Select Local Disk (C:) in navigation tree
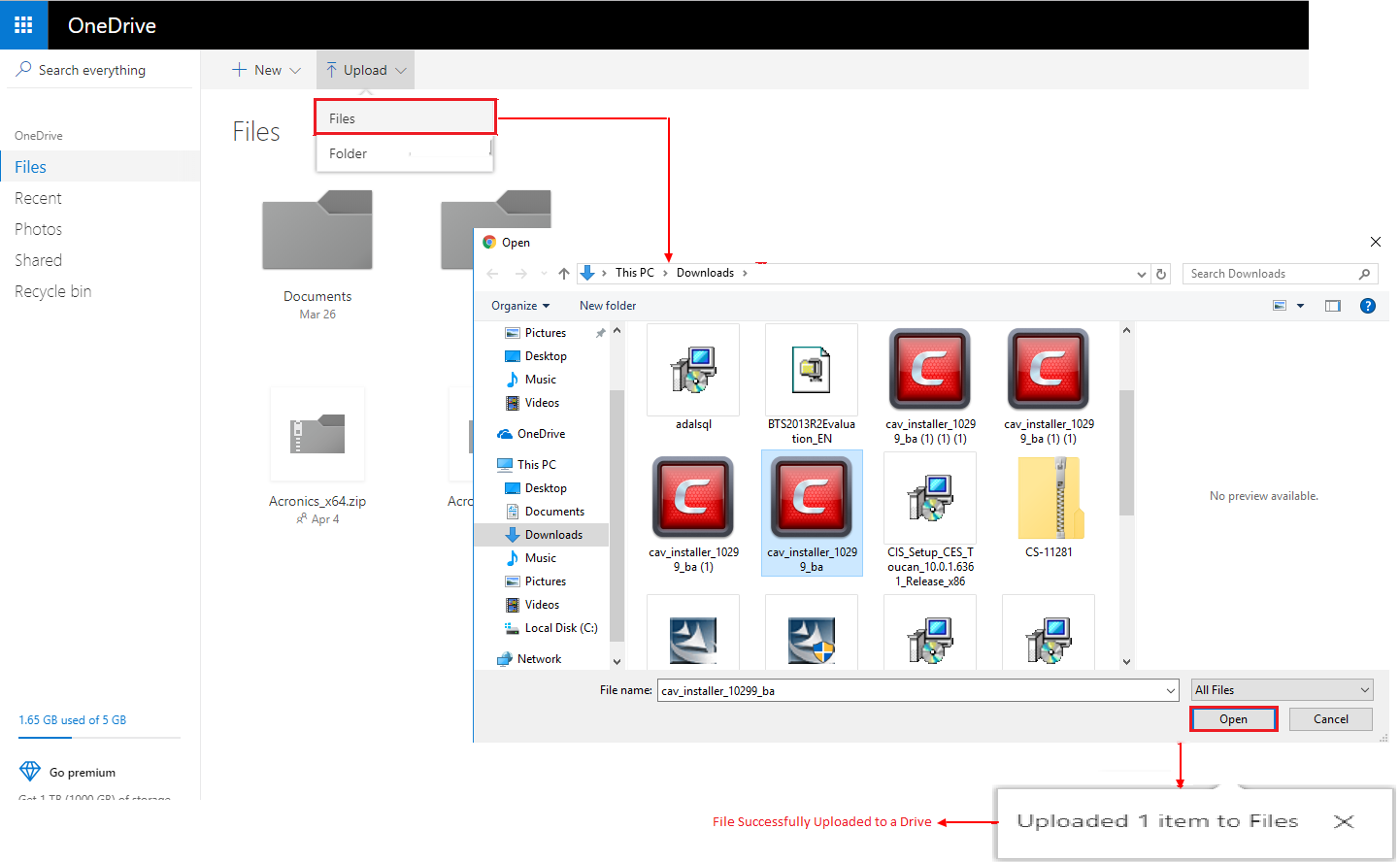This screenshot has width=1400, height=863. [x=560, y=628]
